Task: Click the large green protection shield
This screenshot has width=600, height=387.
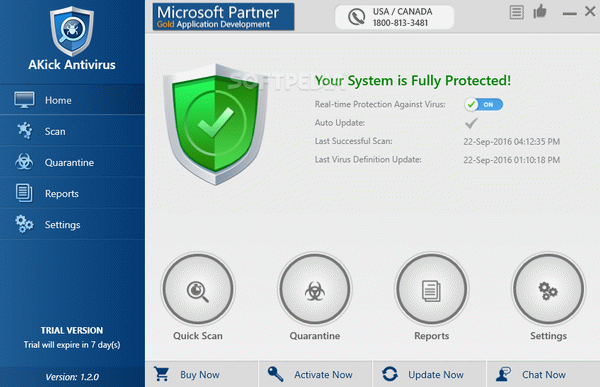Action: coord(215,124)
